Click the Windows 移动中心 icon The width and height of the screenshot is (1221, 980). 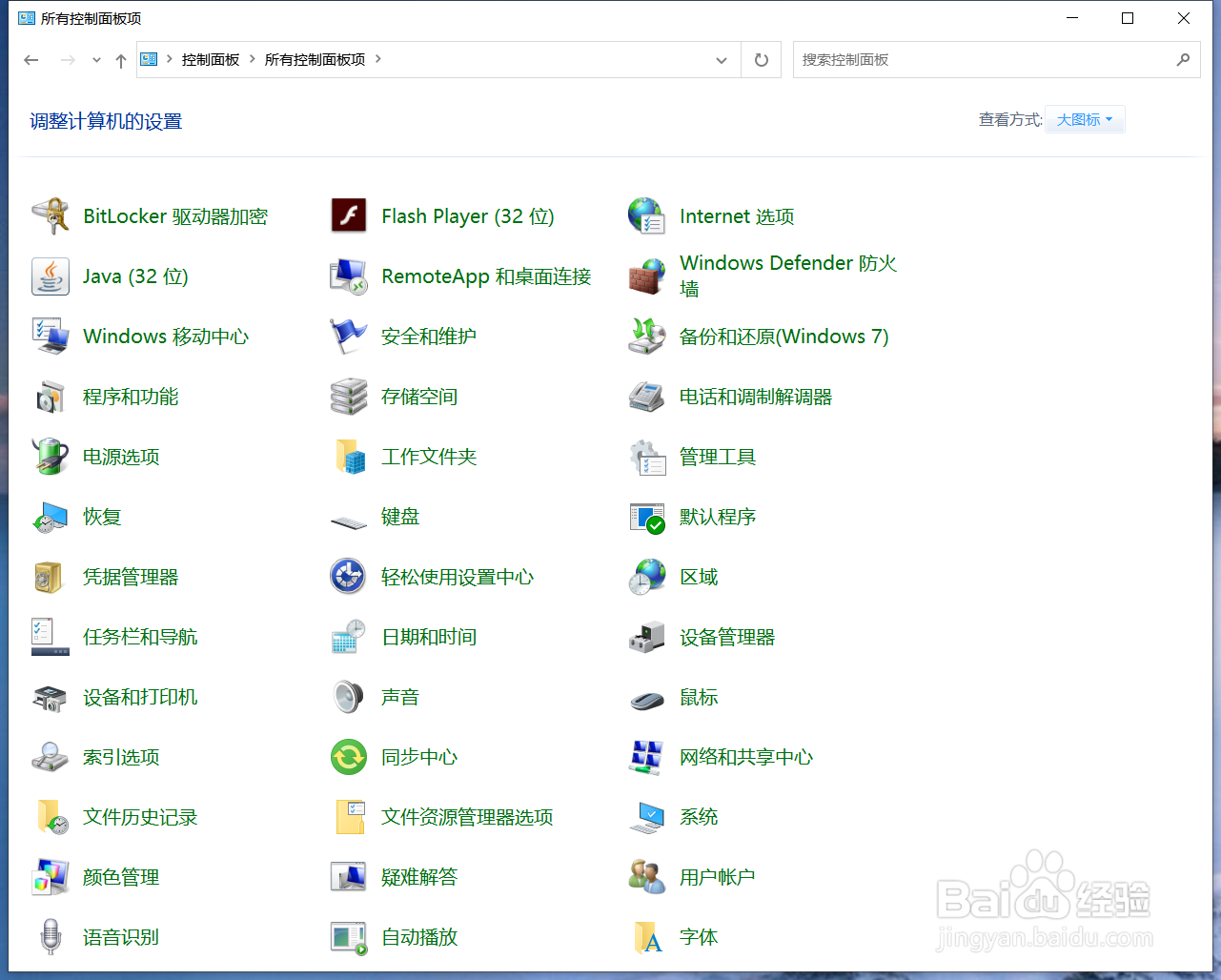pos(51,337)
